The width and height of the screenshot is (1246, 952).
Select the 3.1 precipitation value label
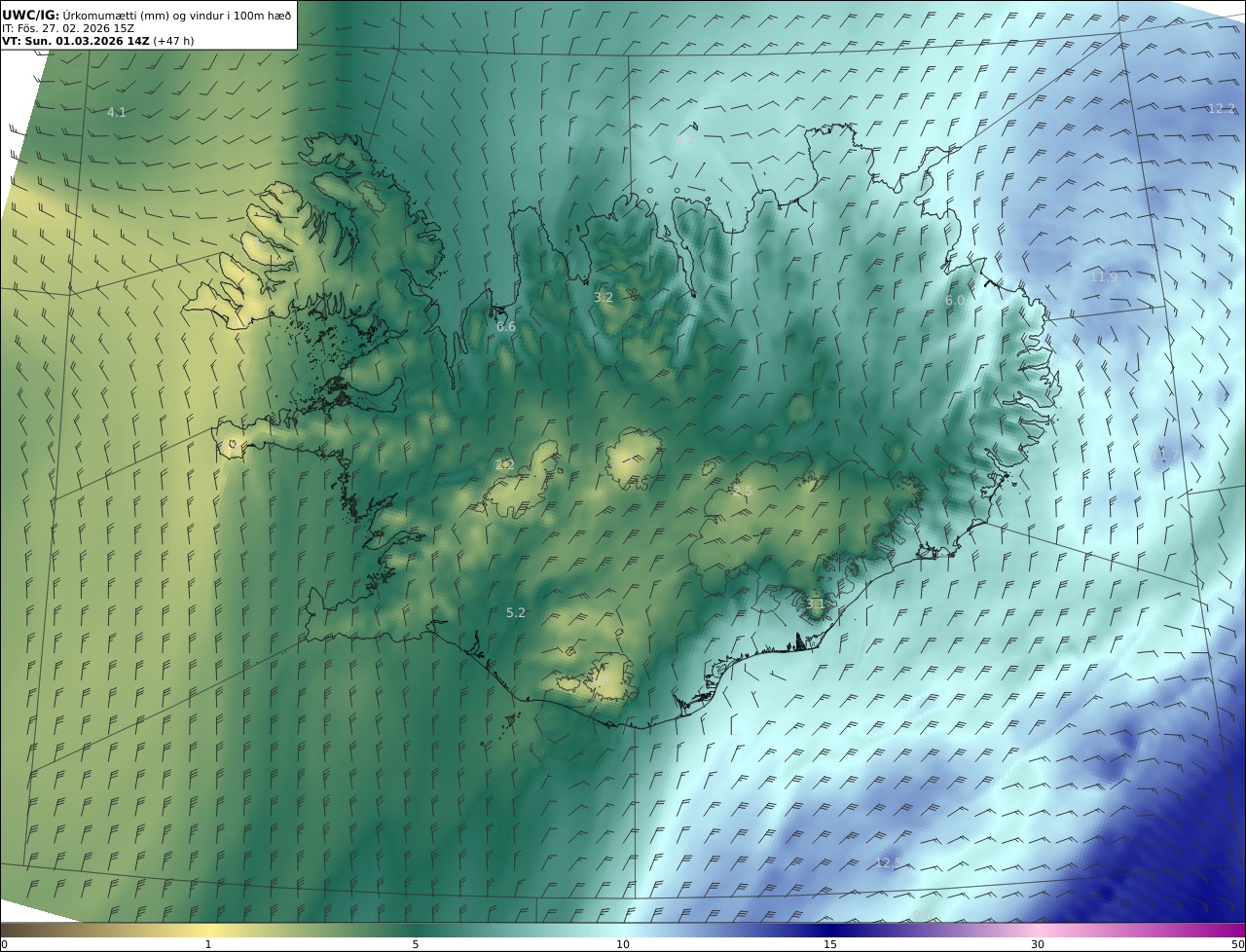815,604
